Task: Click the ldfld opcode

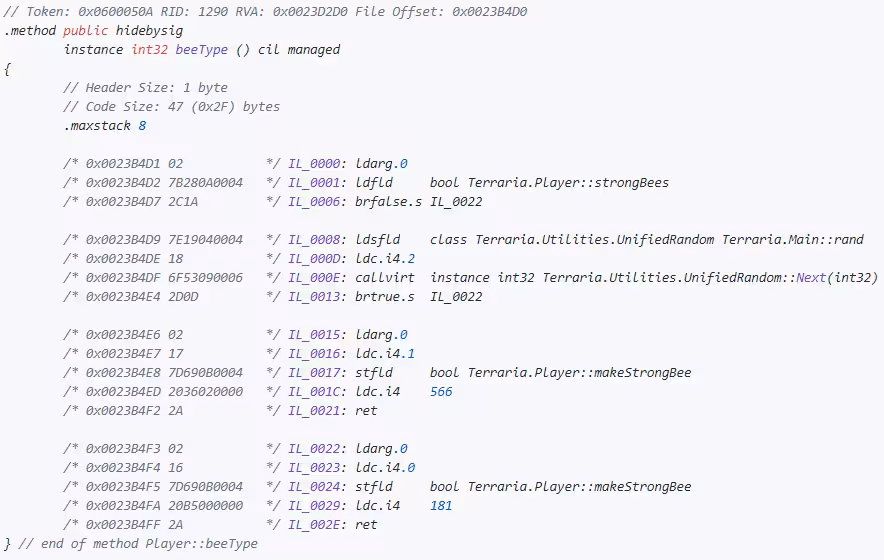Action: (374, 183)
